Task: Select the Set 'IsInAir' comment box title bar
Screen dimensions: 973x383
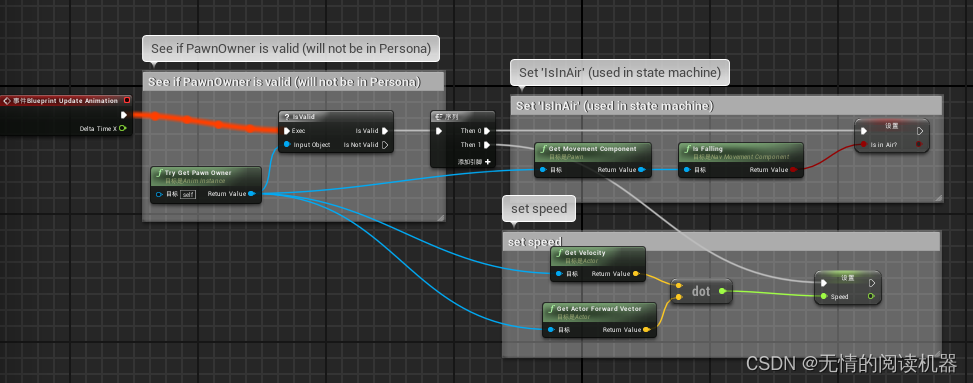Action: coord(726,106)
